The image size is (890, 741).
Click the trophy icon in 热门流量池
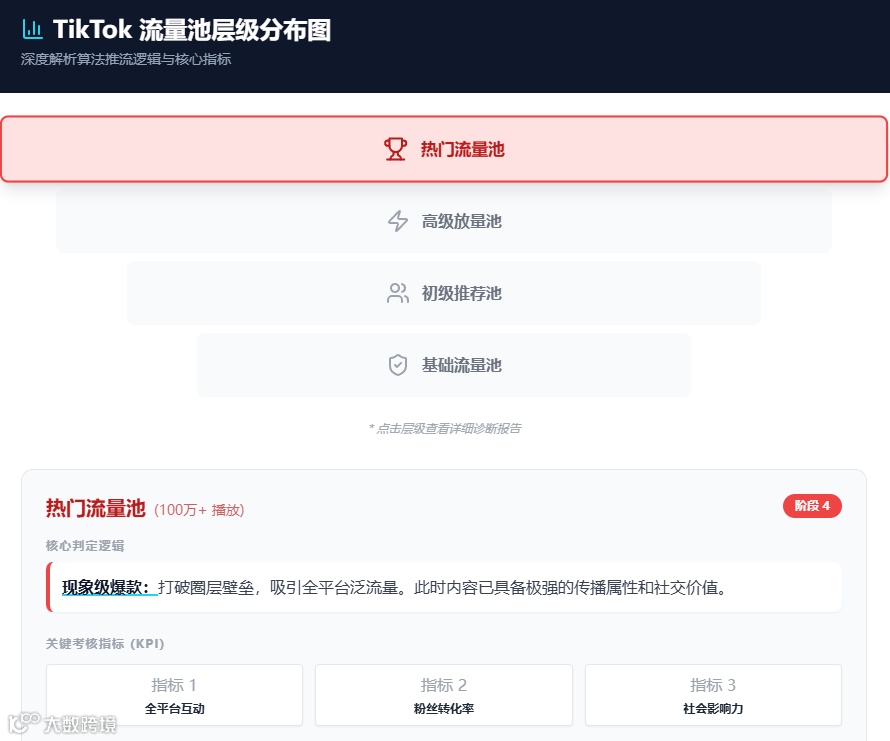[395, 149]
